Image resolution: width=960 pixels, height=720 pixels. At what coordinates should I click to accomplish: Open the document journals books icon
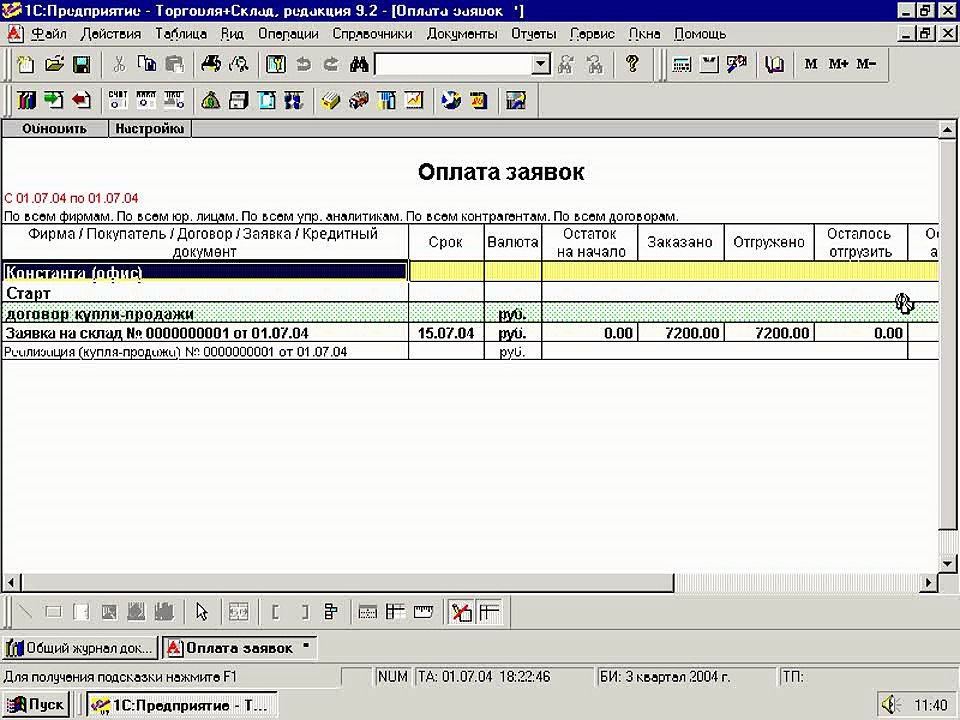coord(26,100)
